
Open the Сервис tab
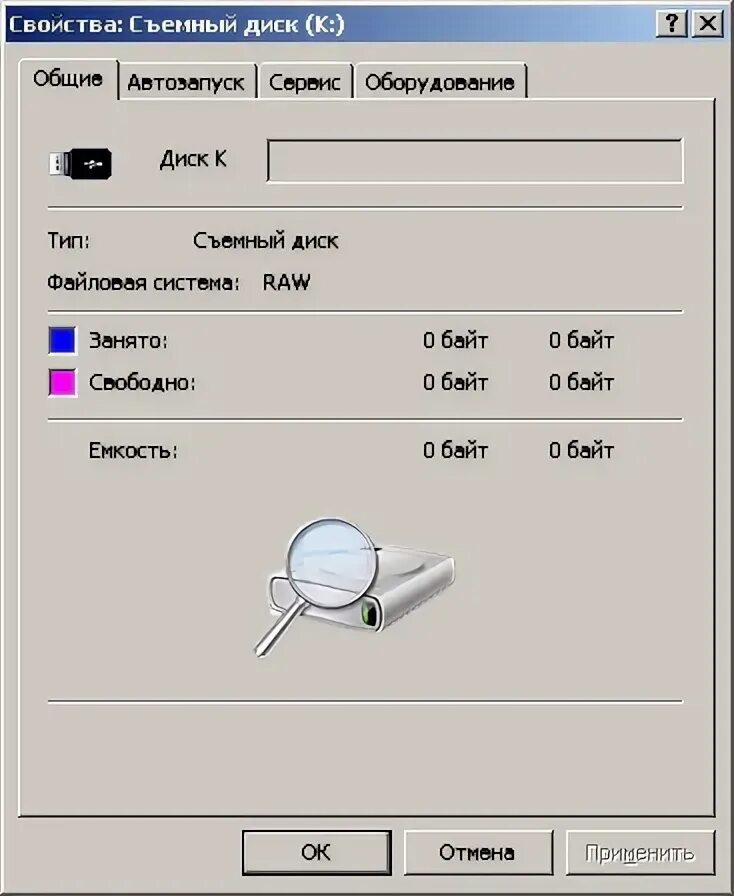305,82
